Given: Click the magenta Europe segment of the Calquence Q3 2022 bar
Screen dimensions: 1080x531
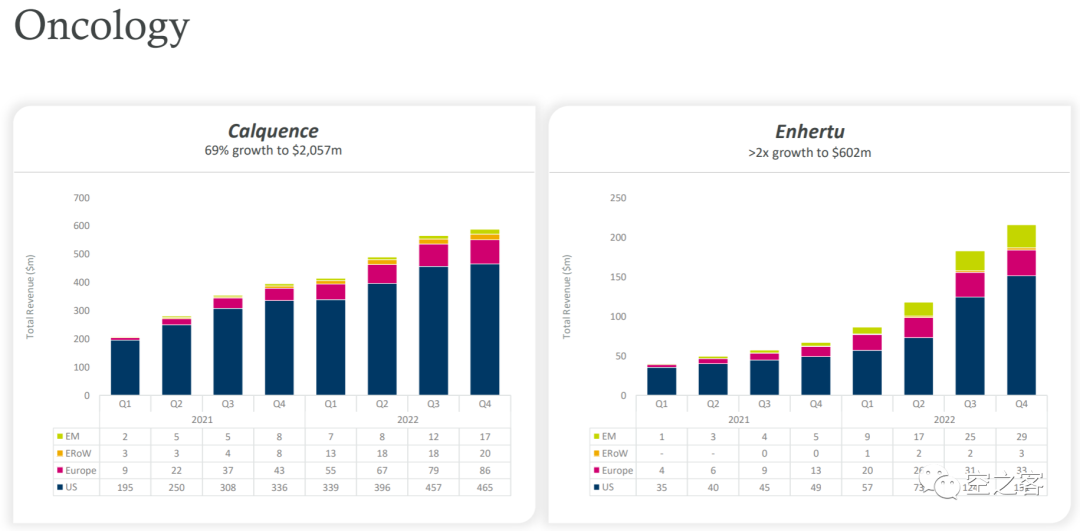Looking at the screenshot, I should (433, 256).
